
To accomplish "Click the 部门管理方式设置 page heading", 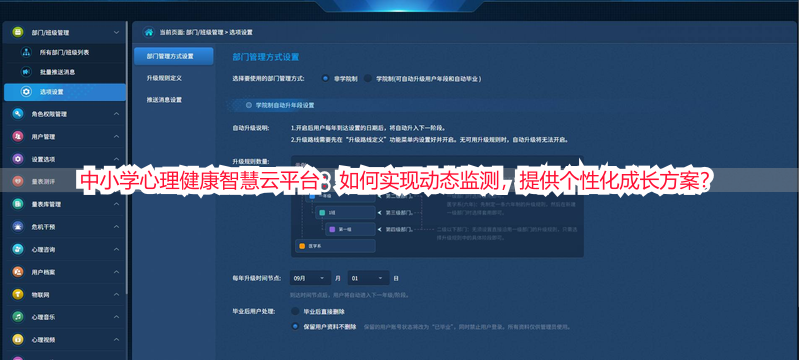I will [x=265, y=57].
